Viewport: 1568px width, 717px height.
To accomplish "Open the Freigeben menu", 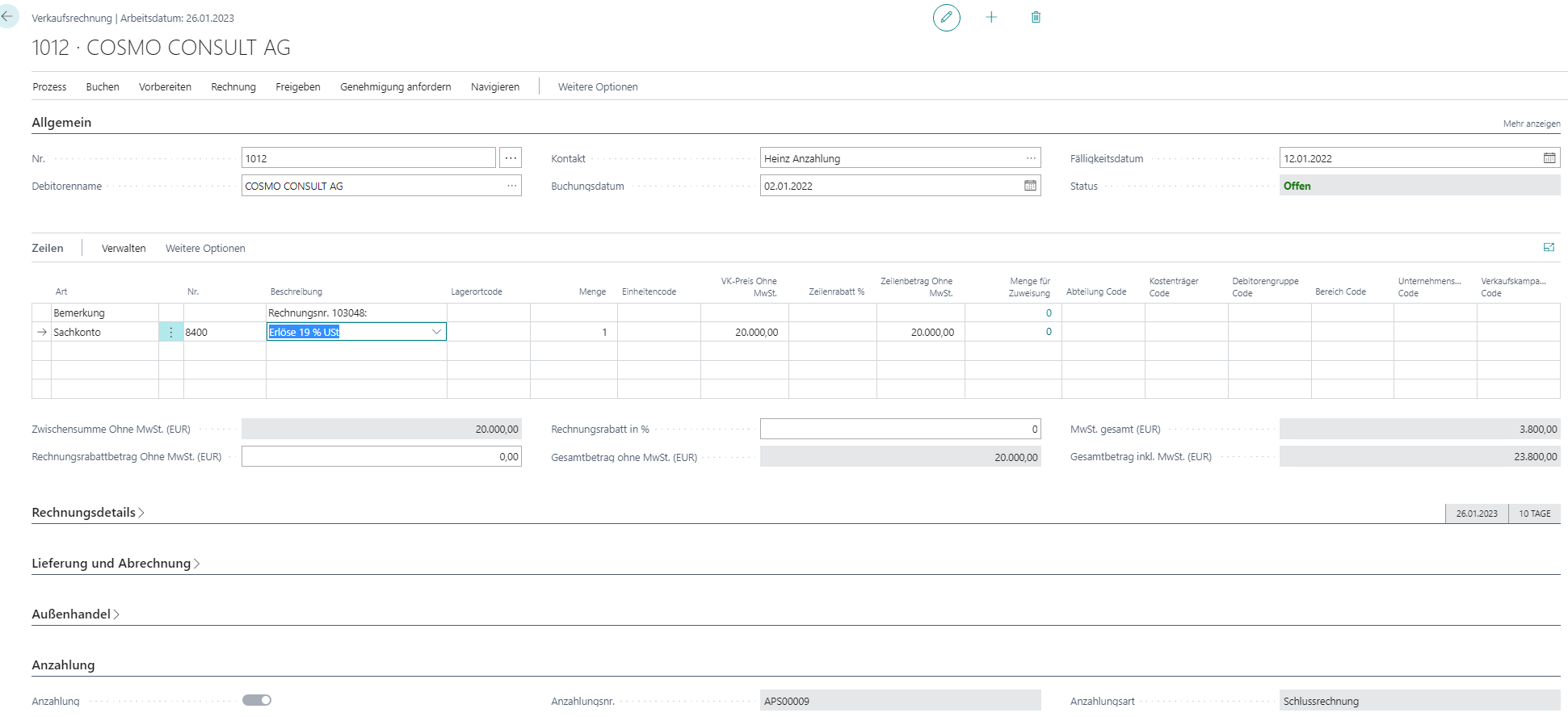I will coord(297,87).
